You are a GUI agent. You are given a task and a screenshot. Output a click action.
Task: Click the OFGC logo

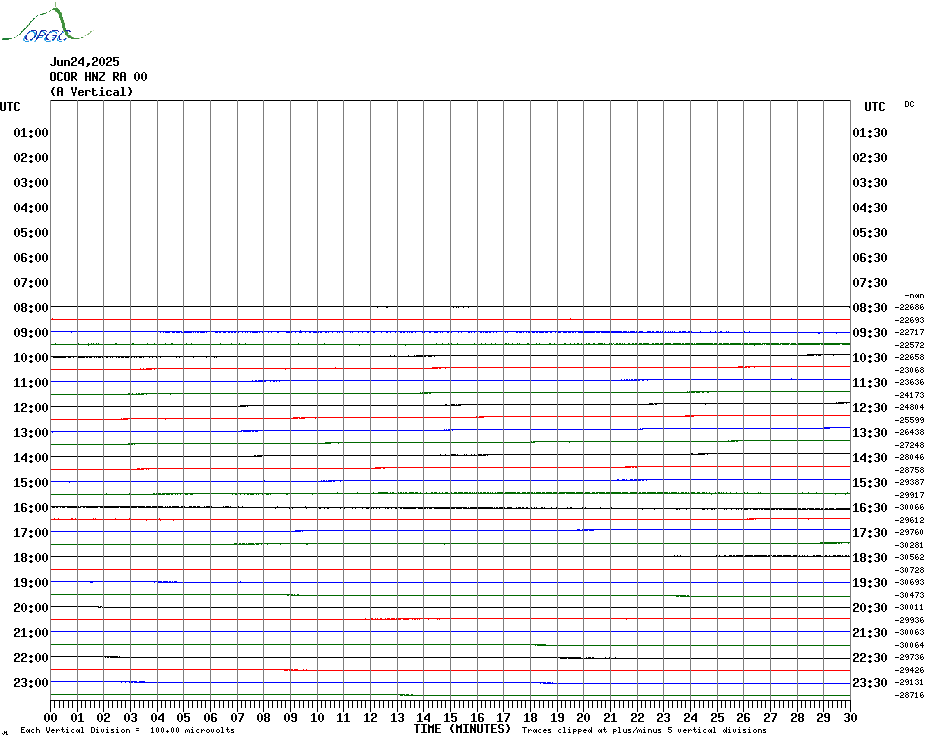click(46, 24)
